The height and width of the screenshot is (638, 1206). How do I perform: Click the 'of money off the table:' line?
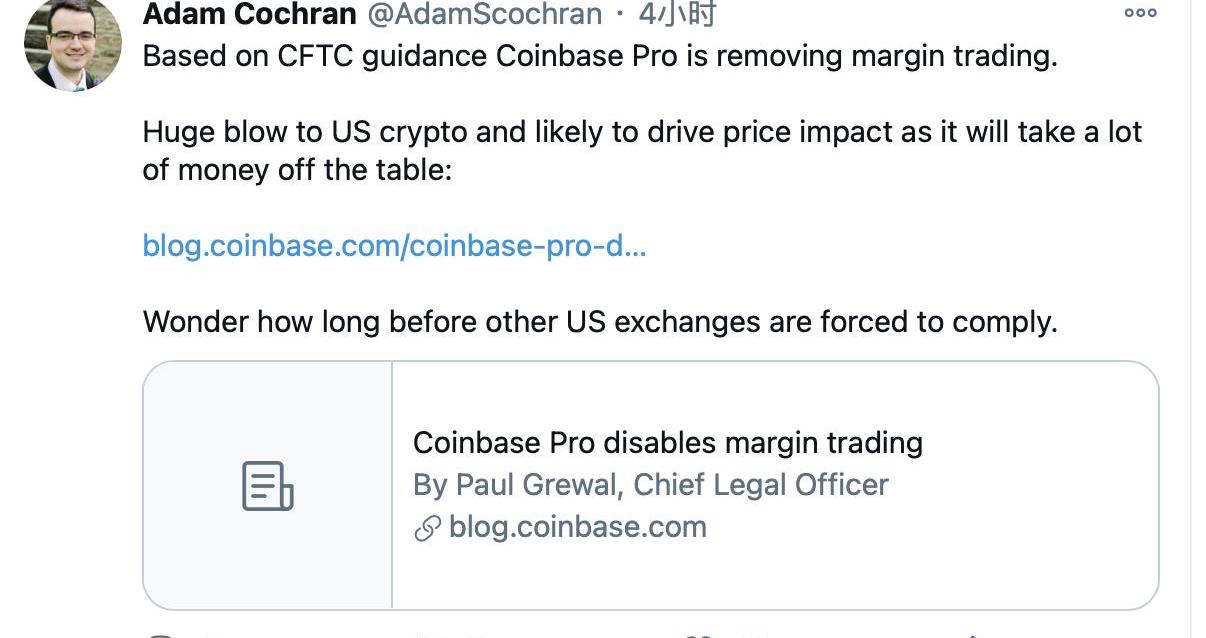(298, 170)
